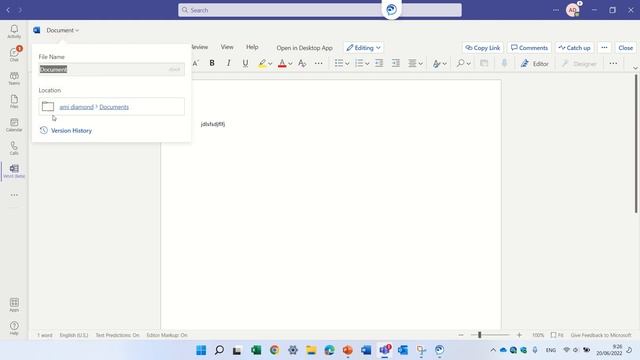Open the user profile avatar
640x360 pixels.
tap(573, 10)
